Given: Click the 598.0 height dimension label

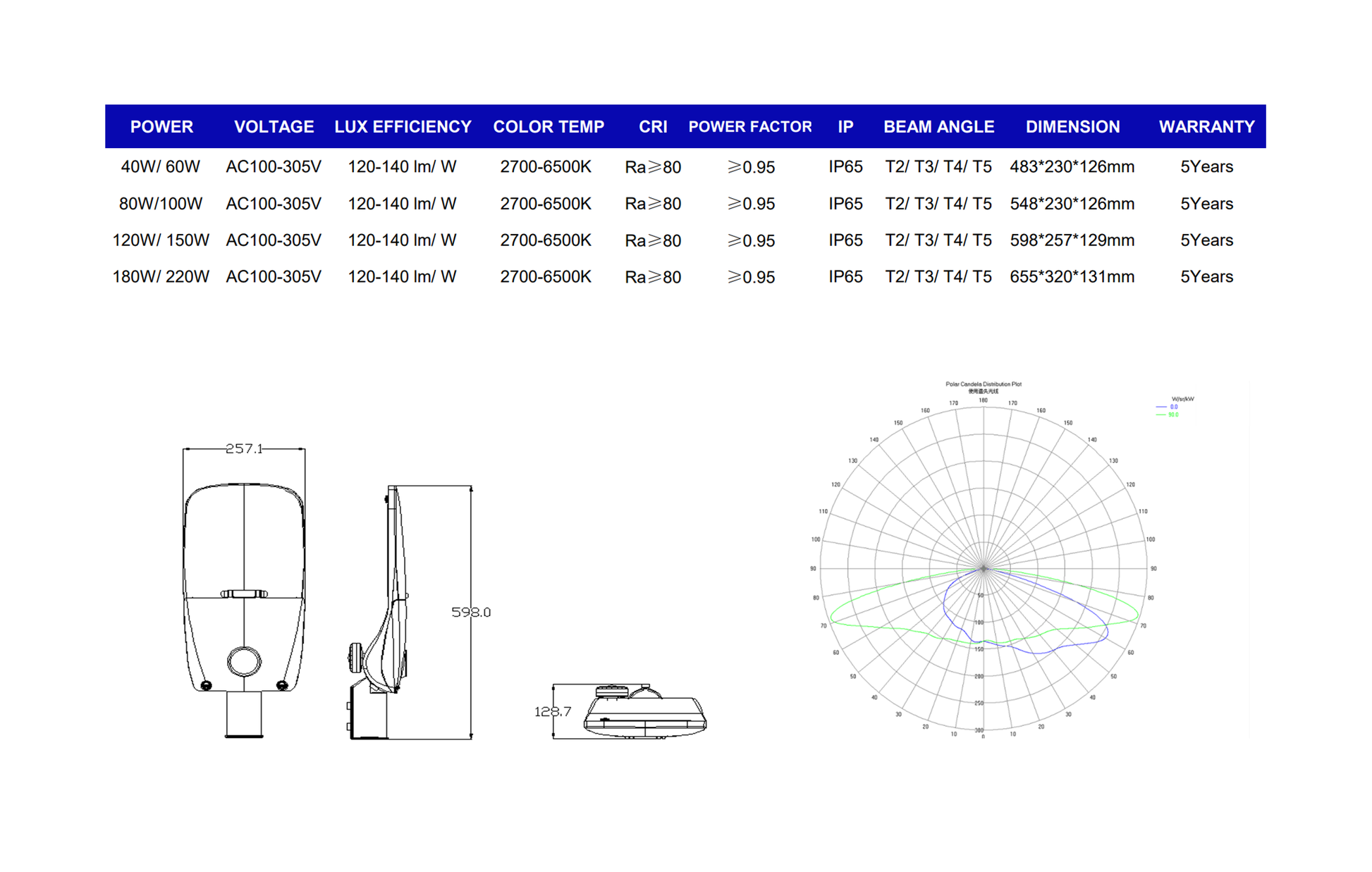Looking at the screenshot, I should coord(471,612).
